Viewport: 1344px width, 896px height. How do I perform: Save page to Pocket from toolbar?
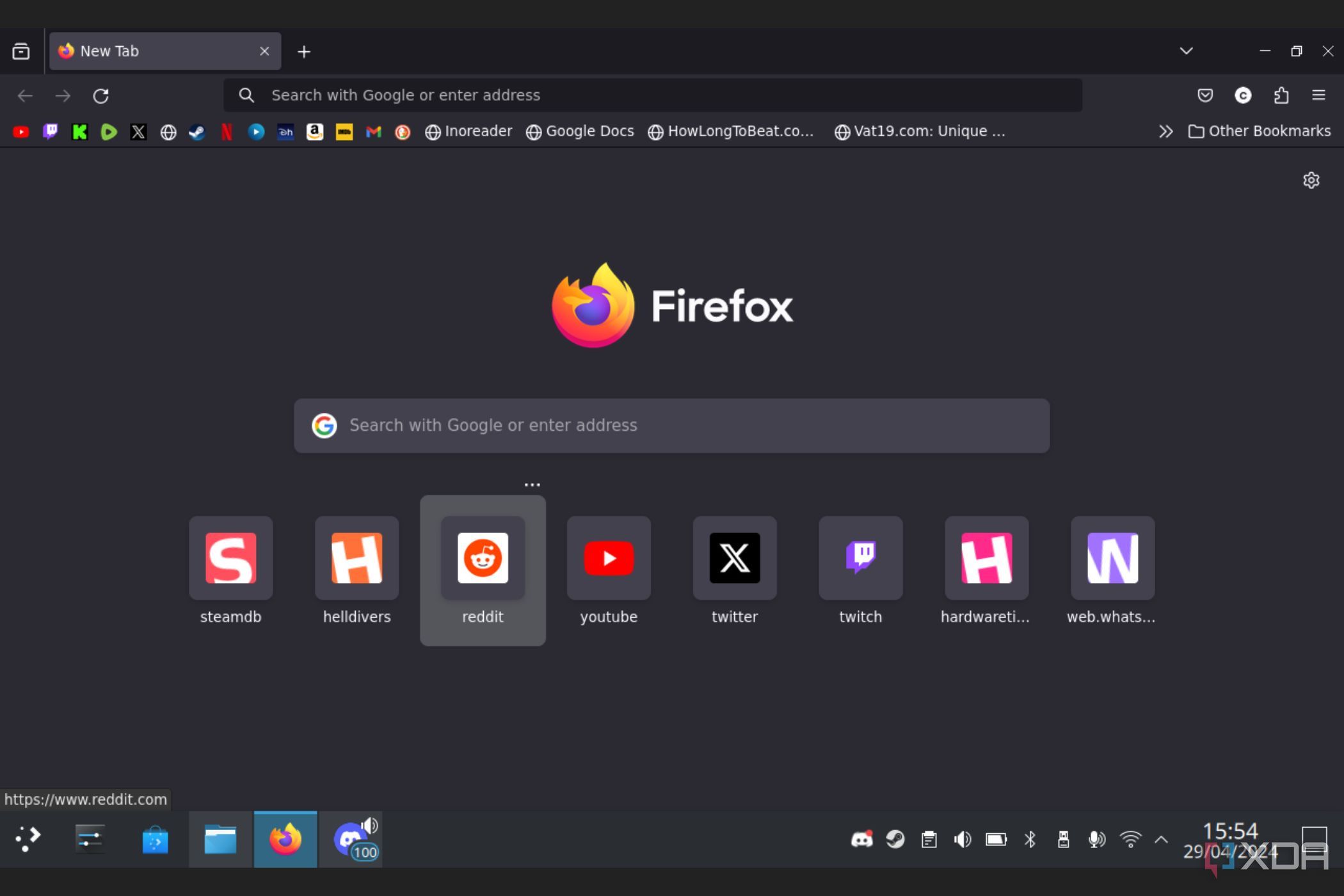pyautogui.click(x=1205, y=95)
